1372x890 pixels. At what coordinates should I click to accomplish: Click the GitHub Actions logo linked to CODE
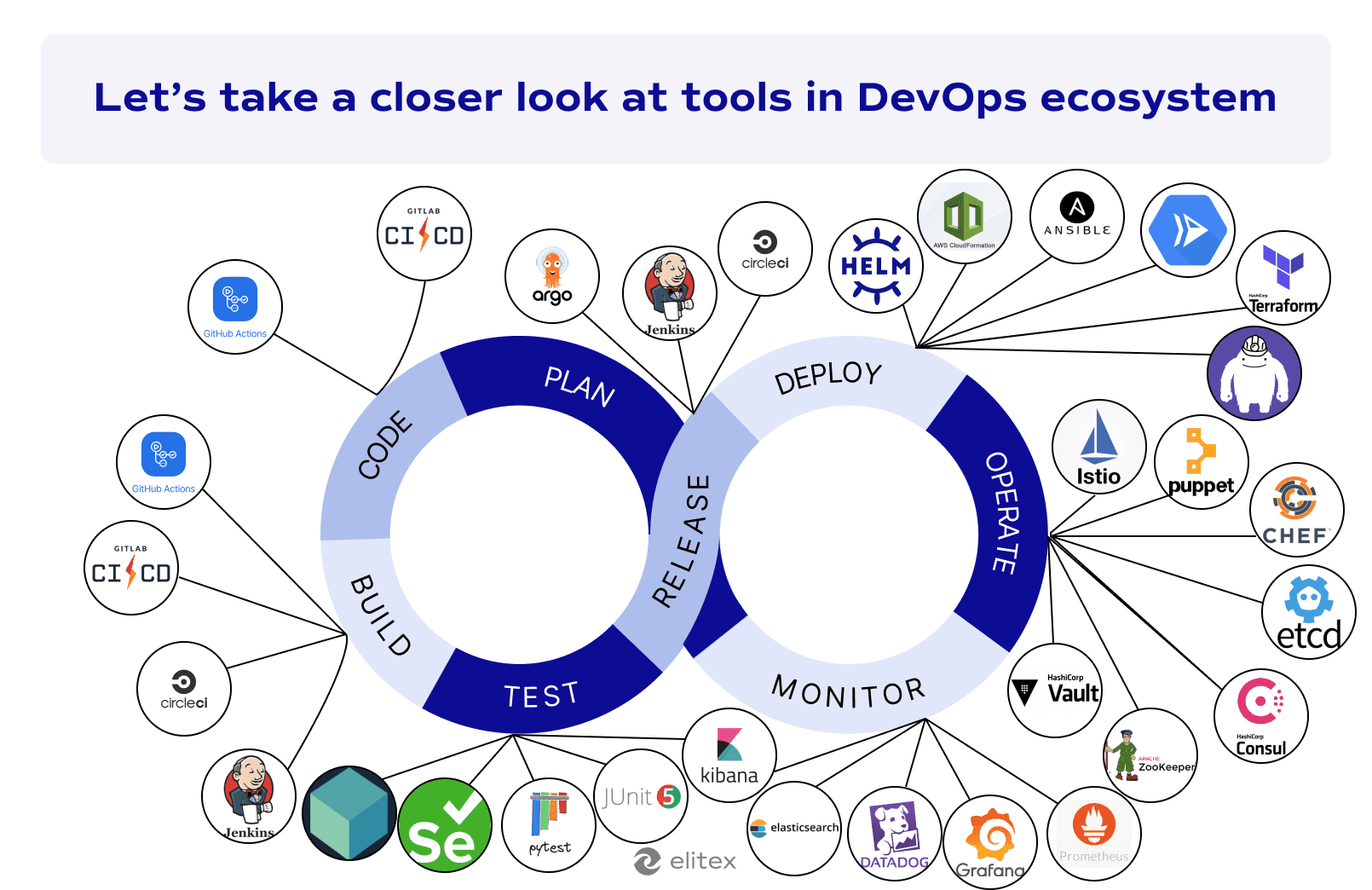[235, 307]
